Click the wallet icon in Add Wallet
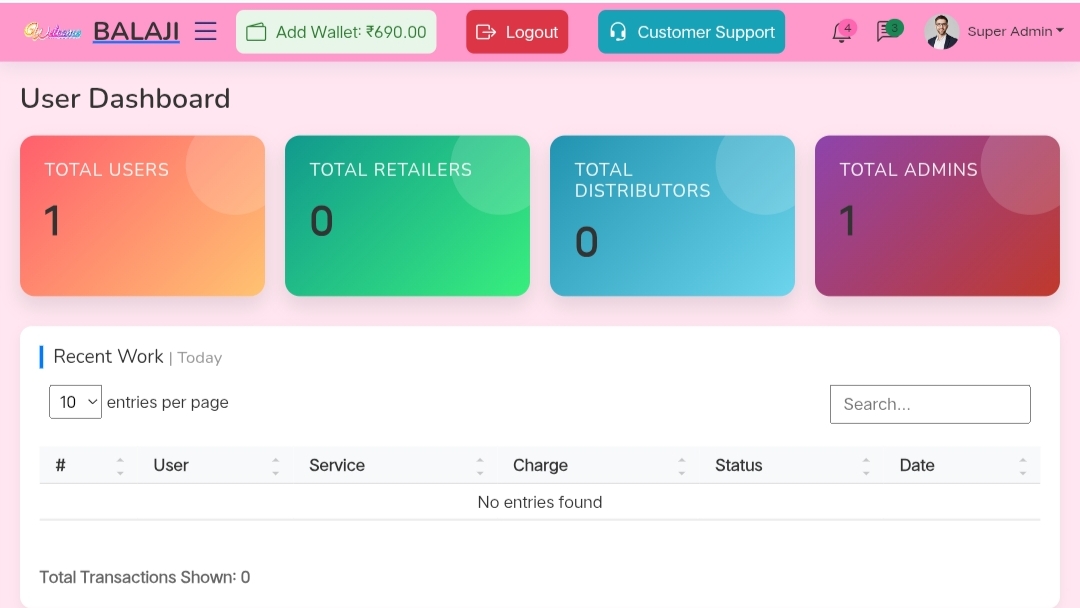This screenshot has width=1080, height=608. [x=257, y=32]
